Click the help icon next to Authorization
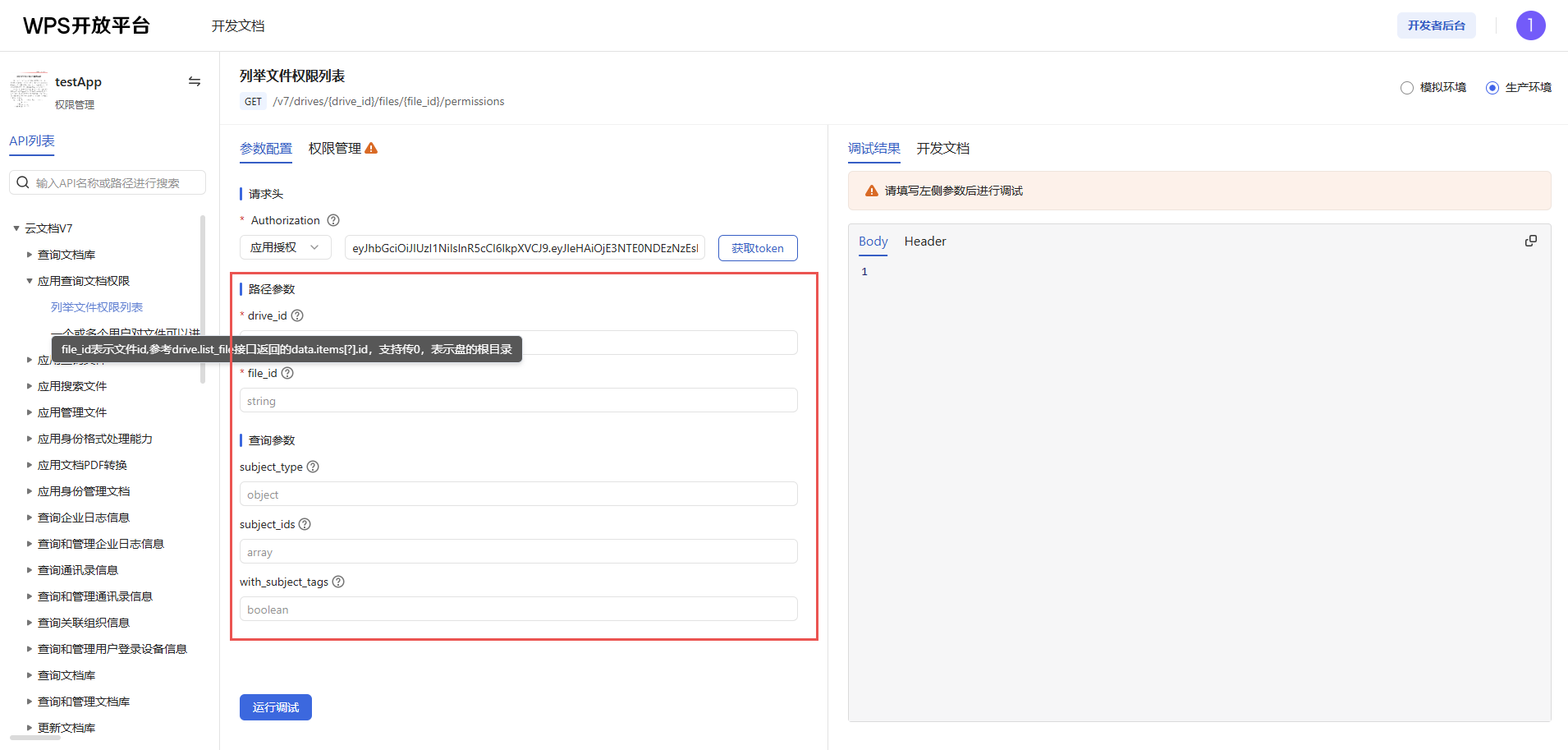 point(333,220)
